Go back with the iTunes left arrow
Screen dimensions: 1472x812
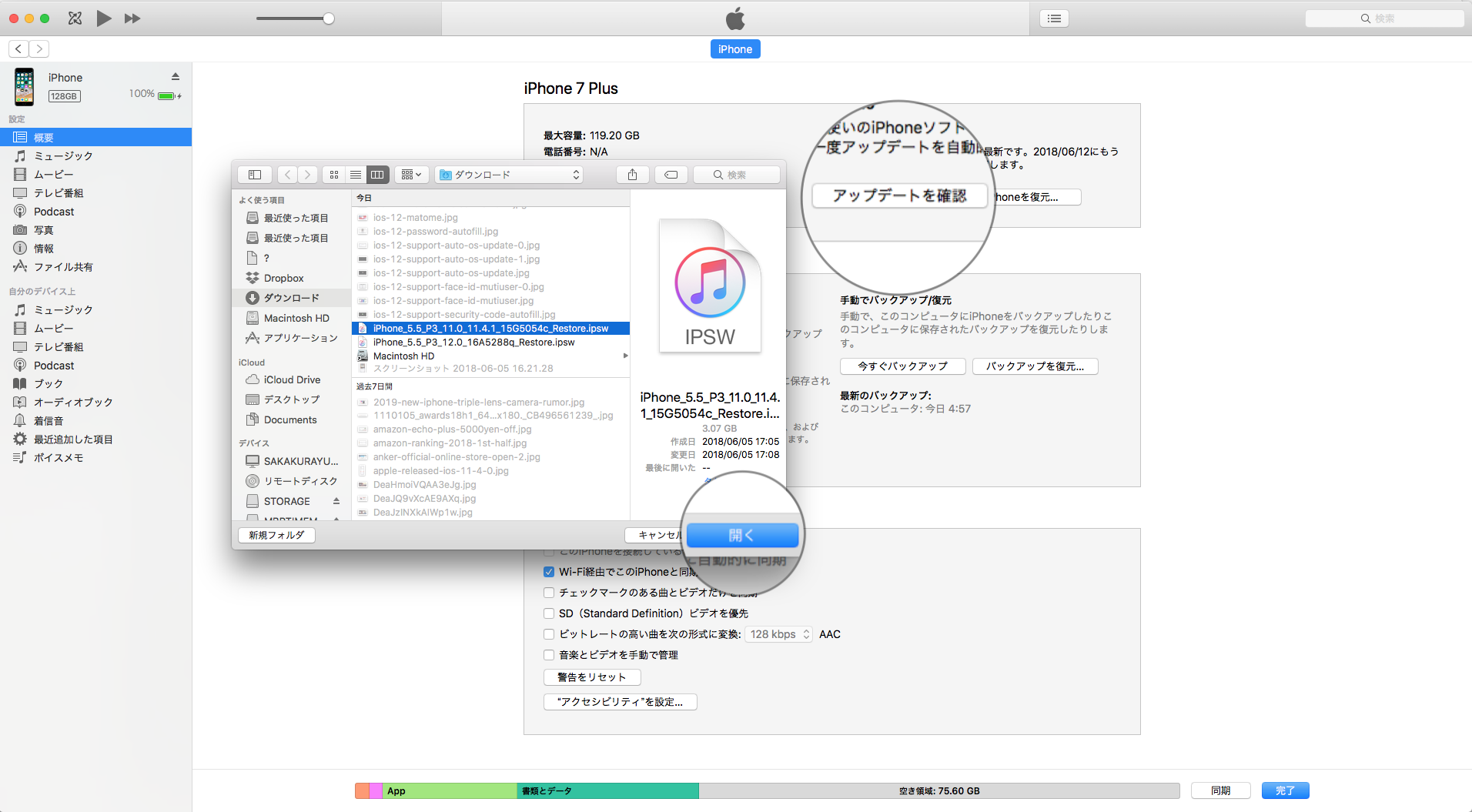[18, 49]
